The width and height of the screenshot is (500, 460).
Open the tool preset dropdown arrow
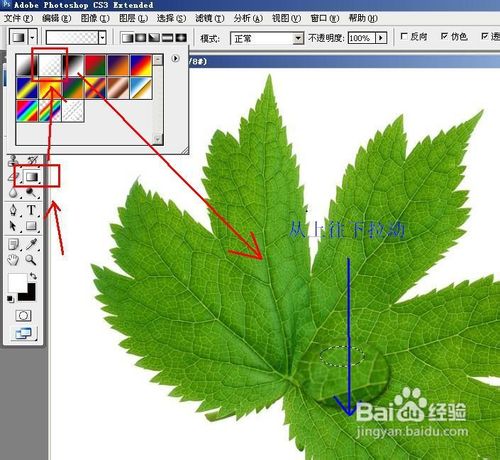(x=32, y=37)
